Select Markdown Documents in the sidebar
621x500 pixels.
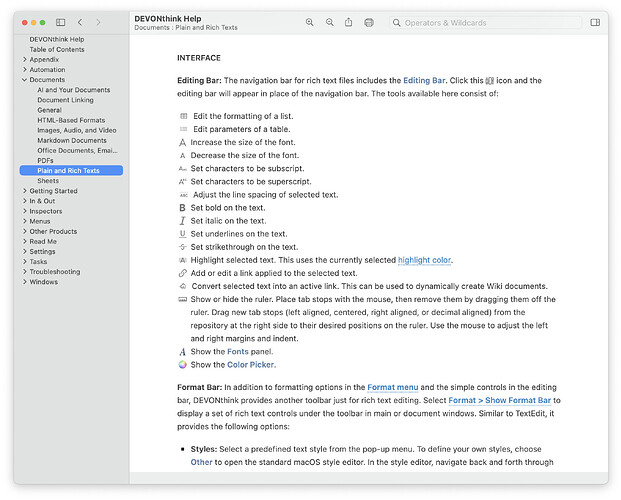(71, 140)
